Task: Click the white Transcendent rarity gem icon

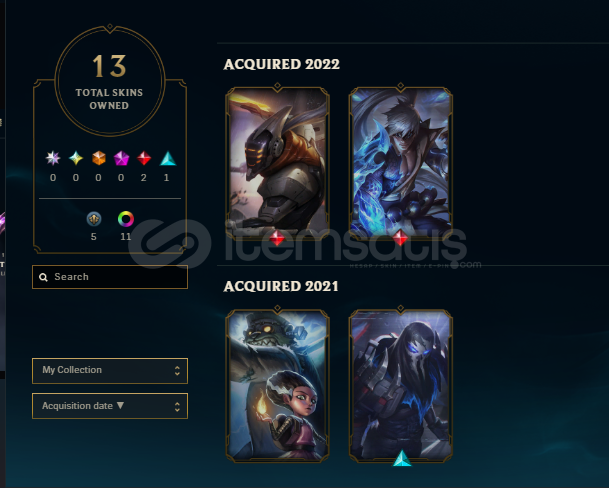Action: pyautogui.click(x=53, y=158)
